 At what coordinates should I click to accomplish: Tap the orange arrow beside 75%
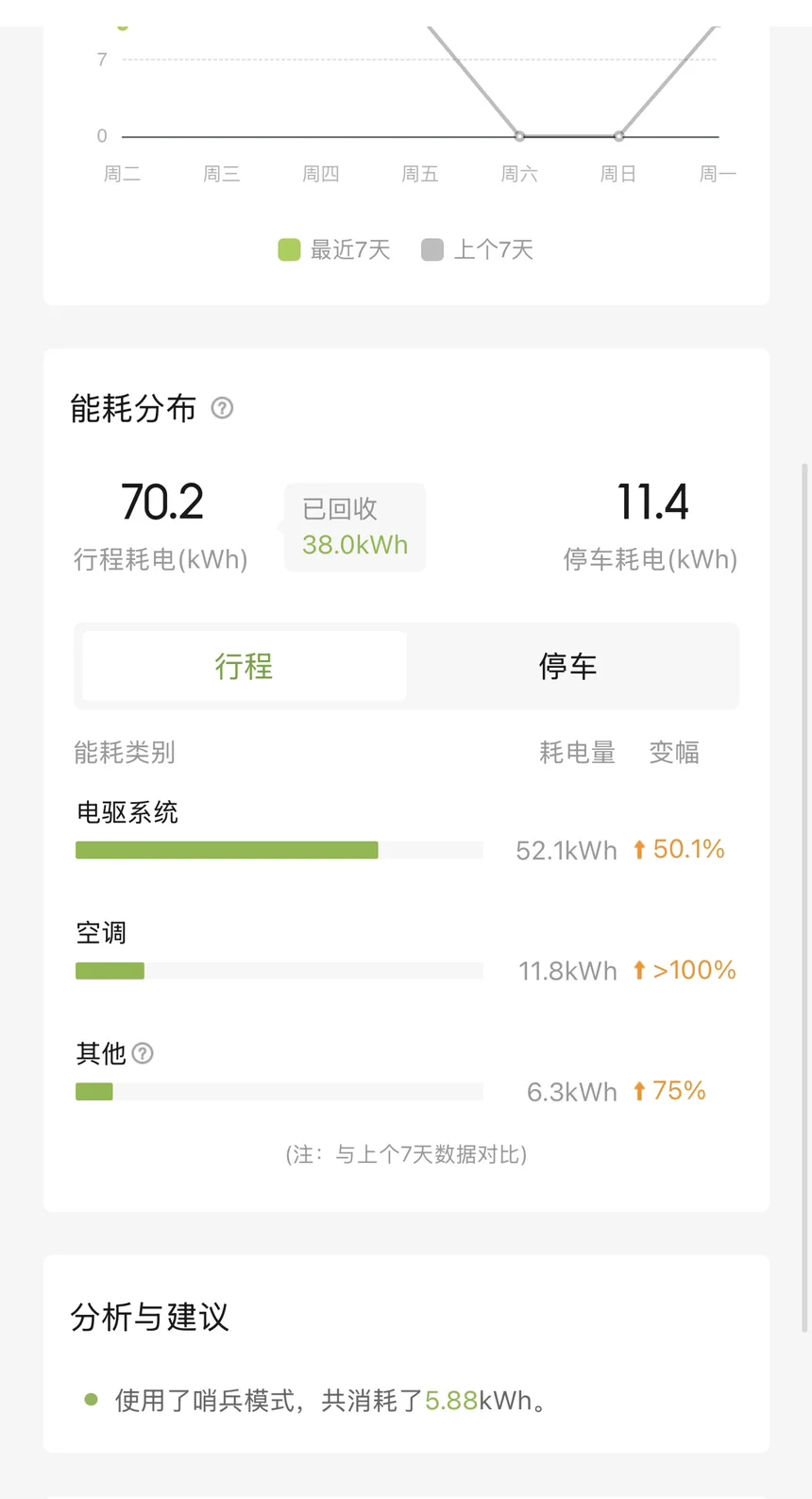pos(639,1091)
